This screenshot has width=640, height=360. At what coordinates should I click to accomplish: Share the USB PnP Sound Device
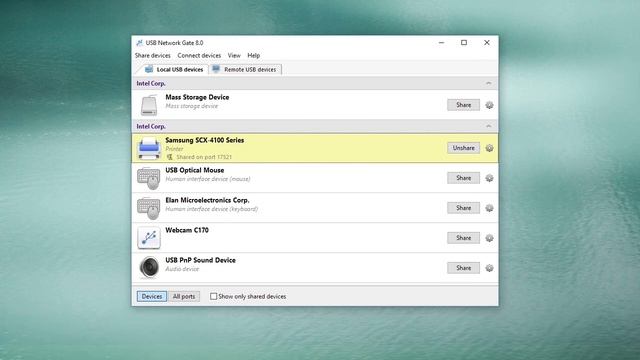463,268
